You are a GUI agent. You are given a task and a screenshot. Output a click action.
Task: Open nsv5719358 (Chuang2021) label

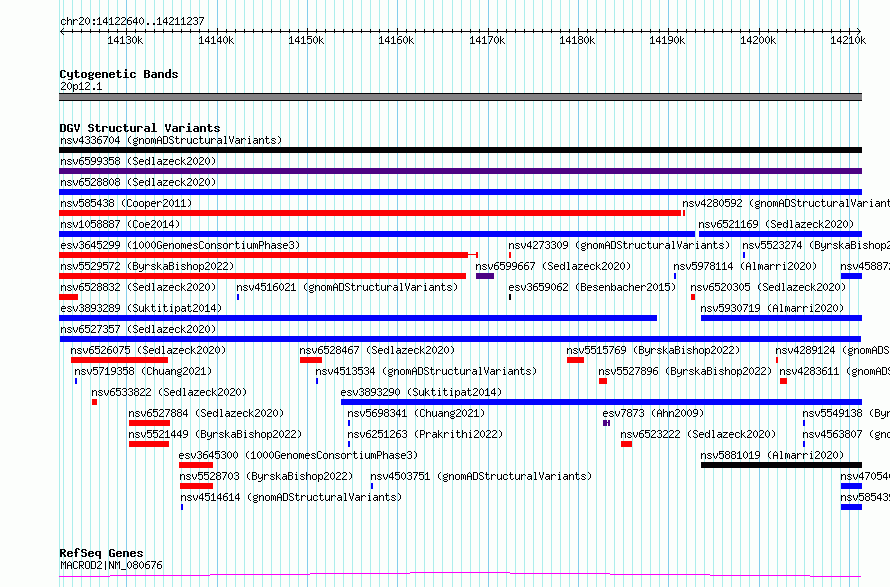coord(143,371)
